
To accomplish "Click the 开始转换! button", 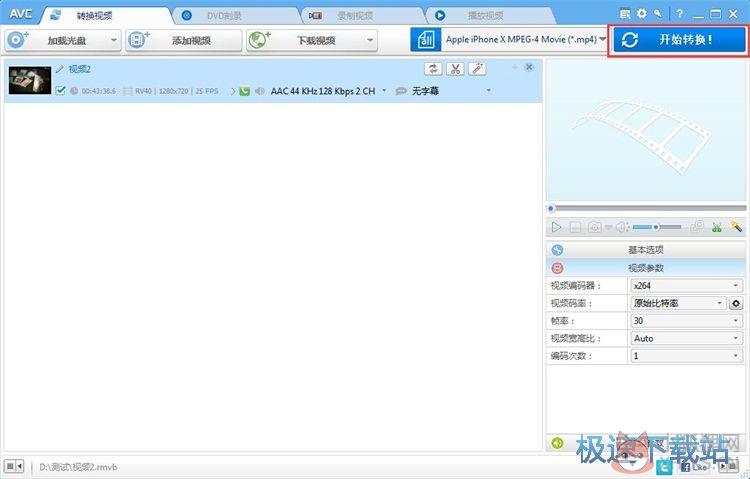I will (679, 40).
